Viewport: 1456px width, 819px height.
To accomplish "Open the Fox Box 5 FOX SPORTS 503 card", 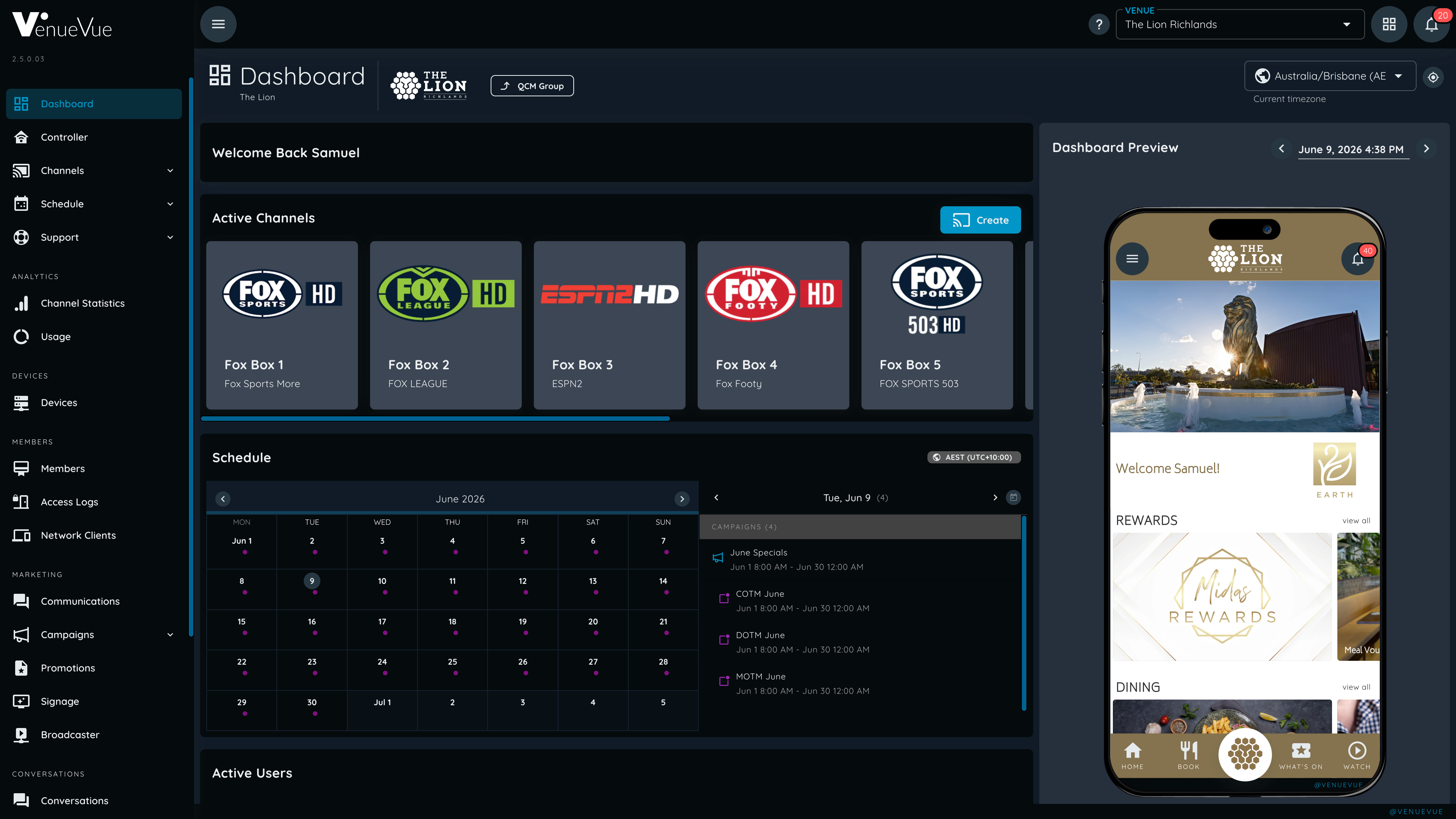I will pyautogui.click(x=937, y=325).
